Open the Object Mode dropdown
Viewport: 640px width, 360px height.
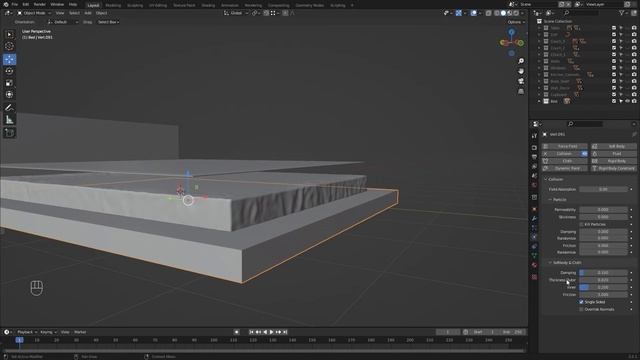(34, 13)
